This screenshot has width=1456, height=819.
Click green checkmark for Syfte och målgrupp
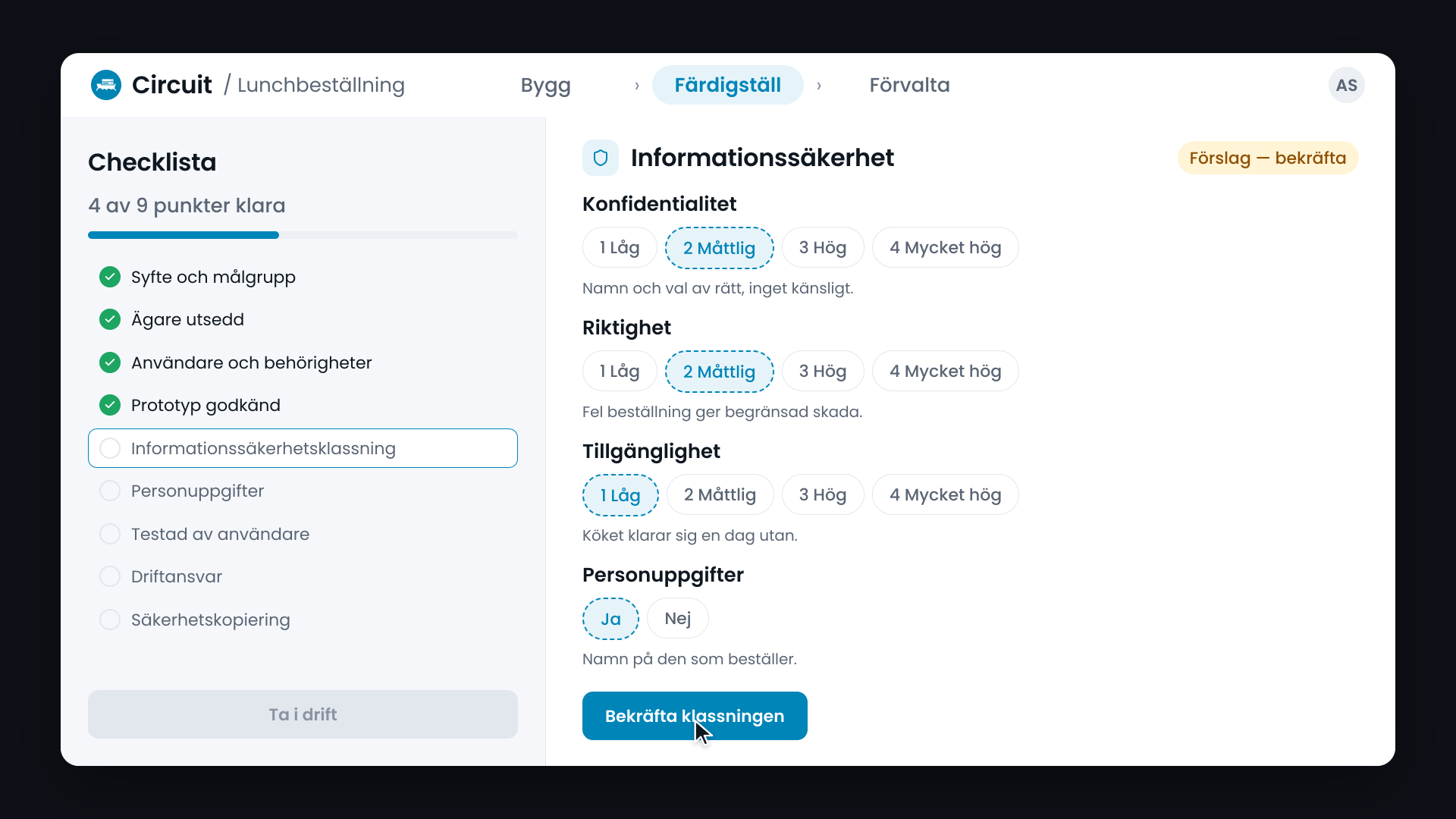110,277
